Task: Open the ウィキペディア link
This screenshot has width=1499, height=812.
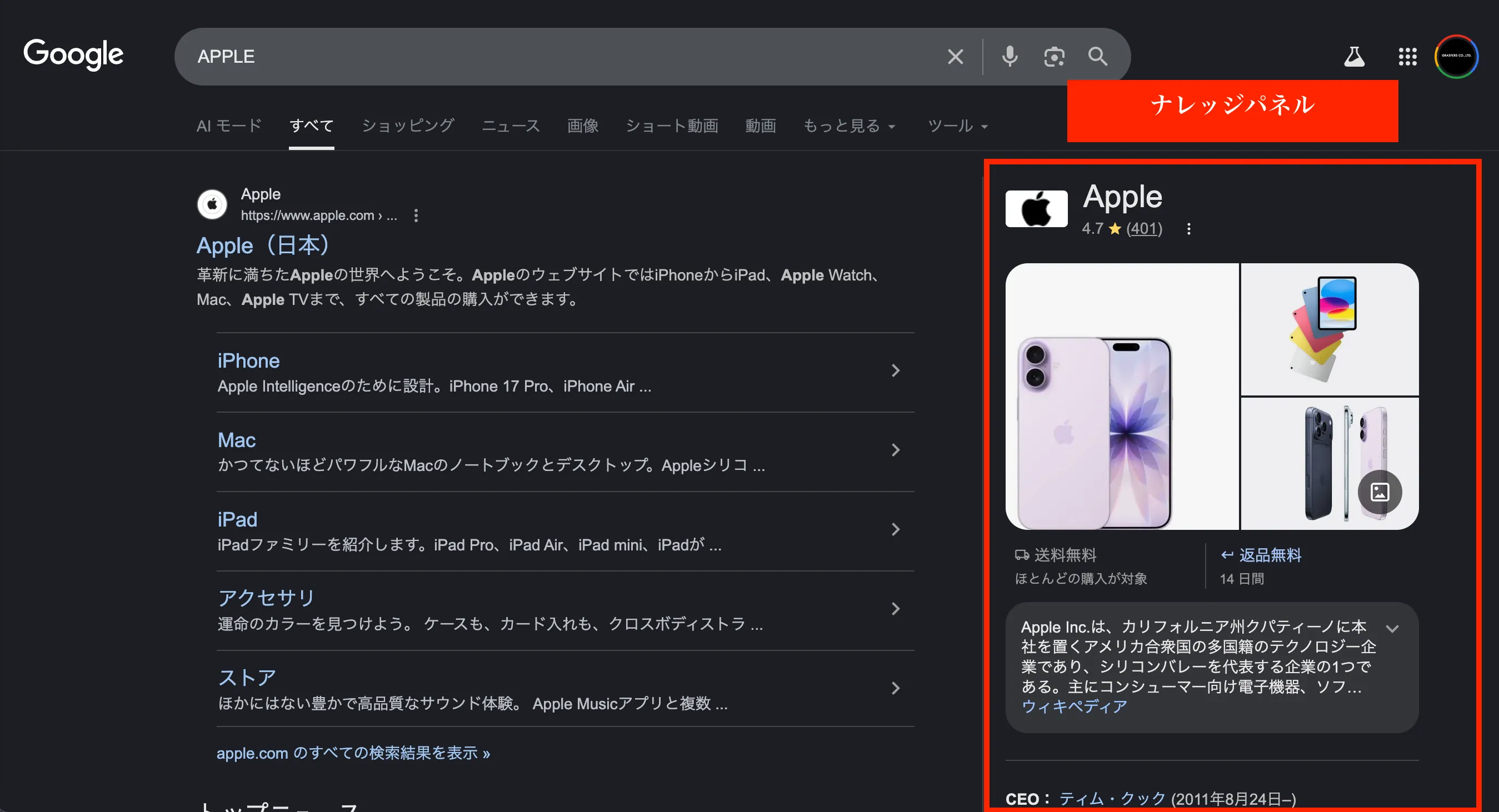Action: click(1073, 706)
